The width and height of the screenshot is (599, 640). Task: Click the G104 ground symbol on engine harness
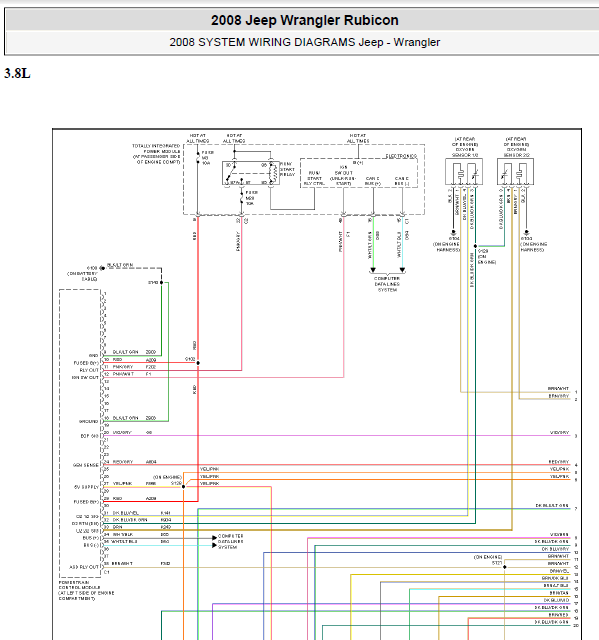(453, 232)
